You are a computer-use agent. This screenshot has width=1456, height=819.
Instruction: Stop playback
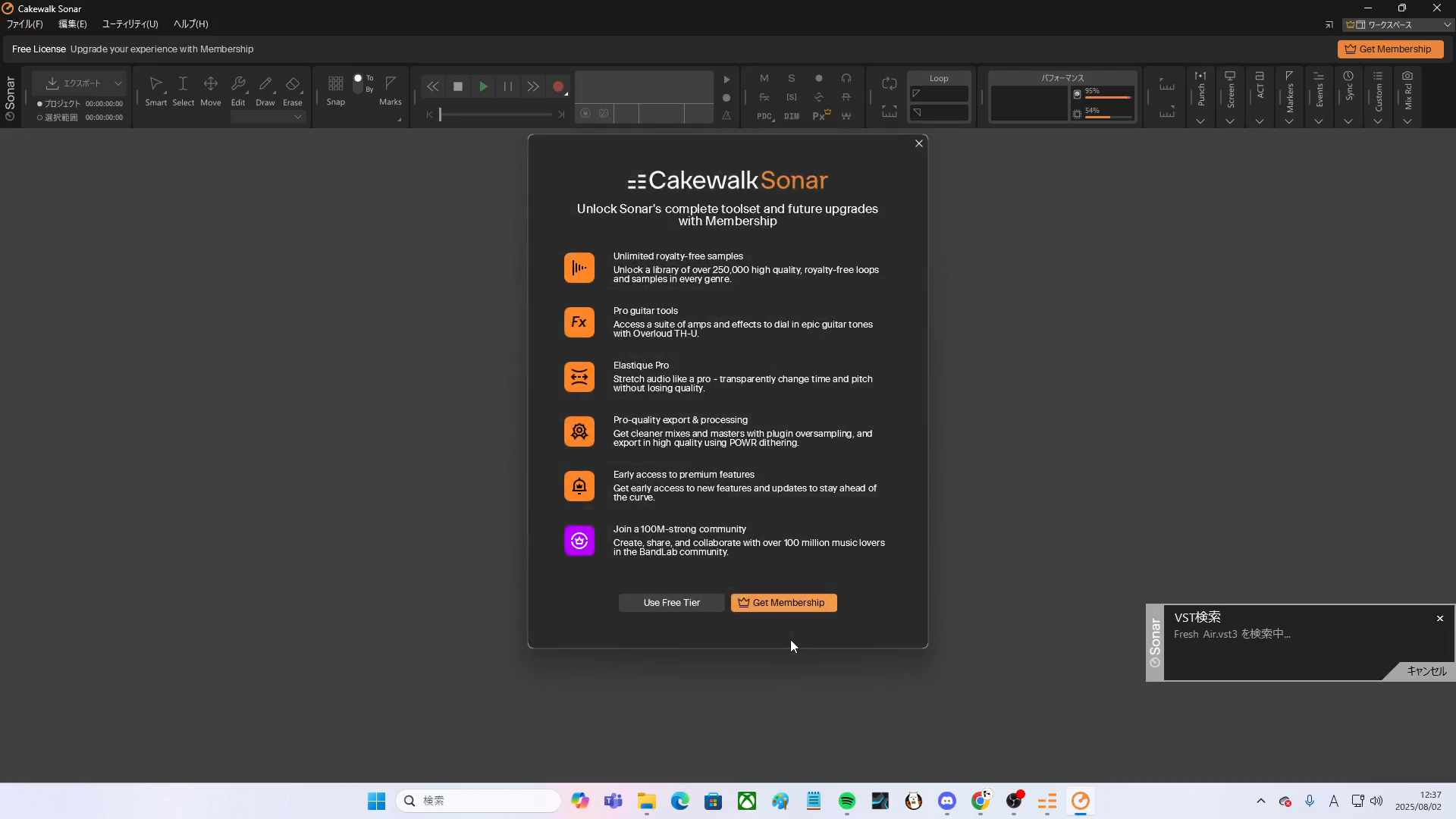pyautogui.click(x=458, y=86)
